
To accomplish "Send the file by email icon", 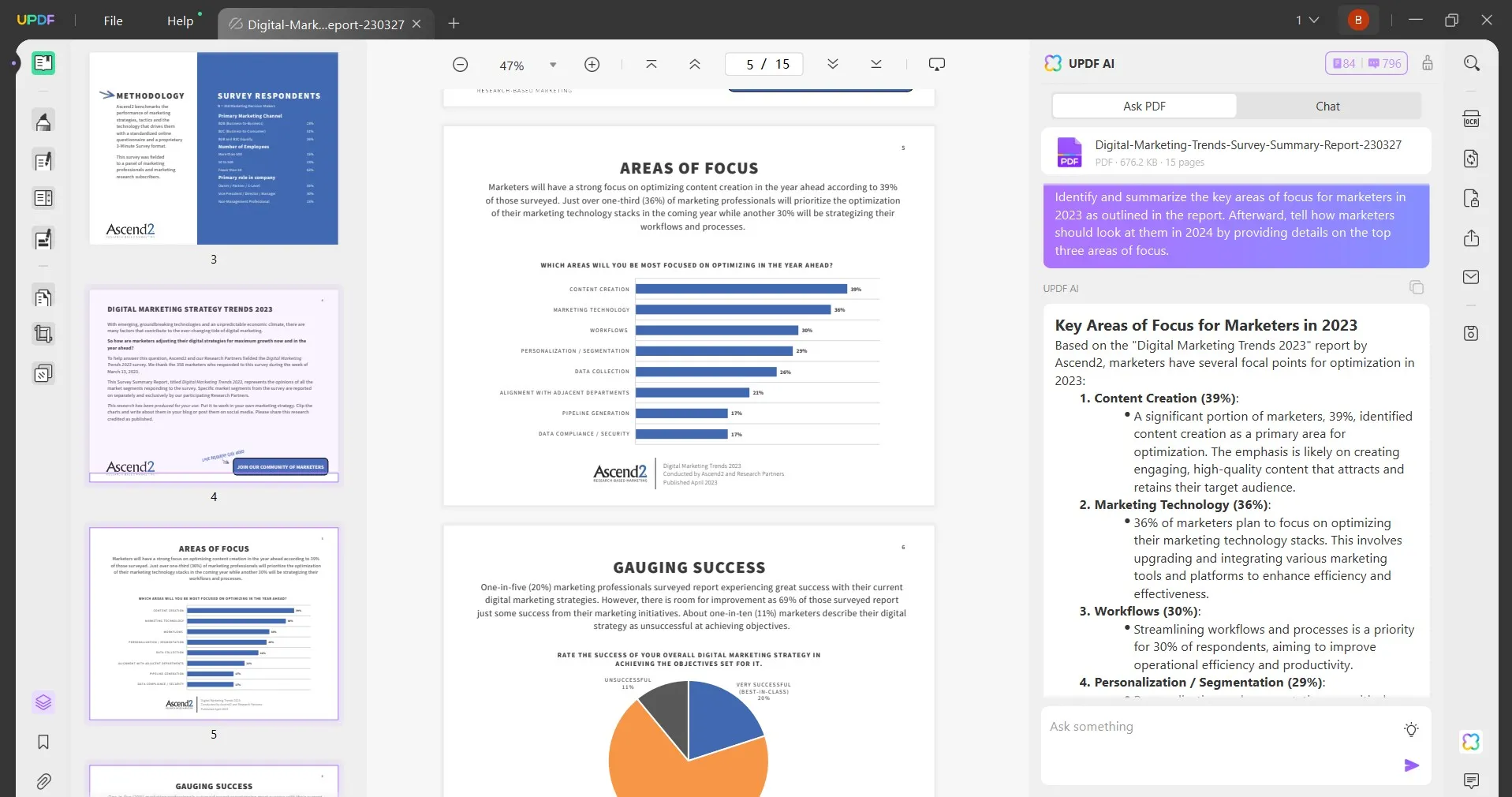I will click(x=1472, y=277).
